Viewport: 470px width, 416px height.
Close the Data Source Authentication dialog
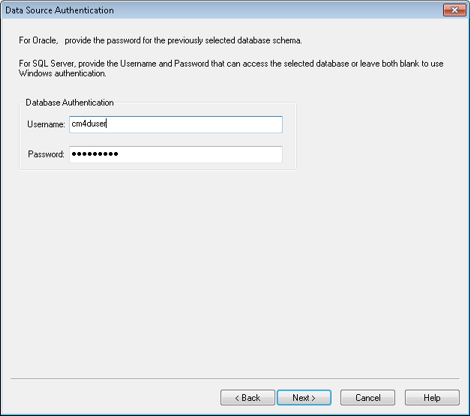pos(454,10)
